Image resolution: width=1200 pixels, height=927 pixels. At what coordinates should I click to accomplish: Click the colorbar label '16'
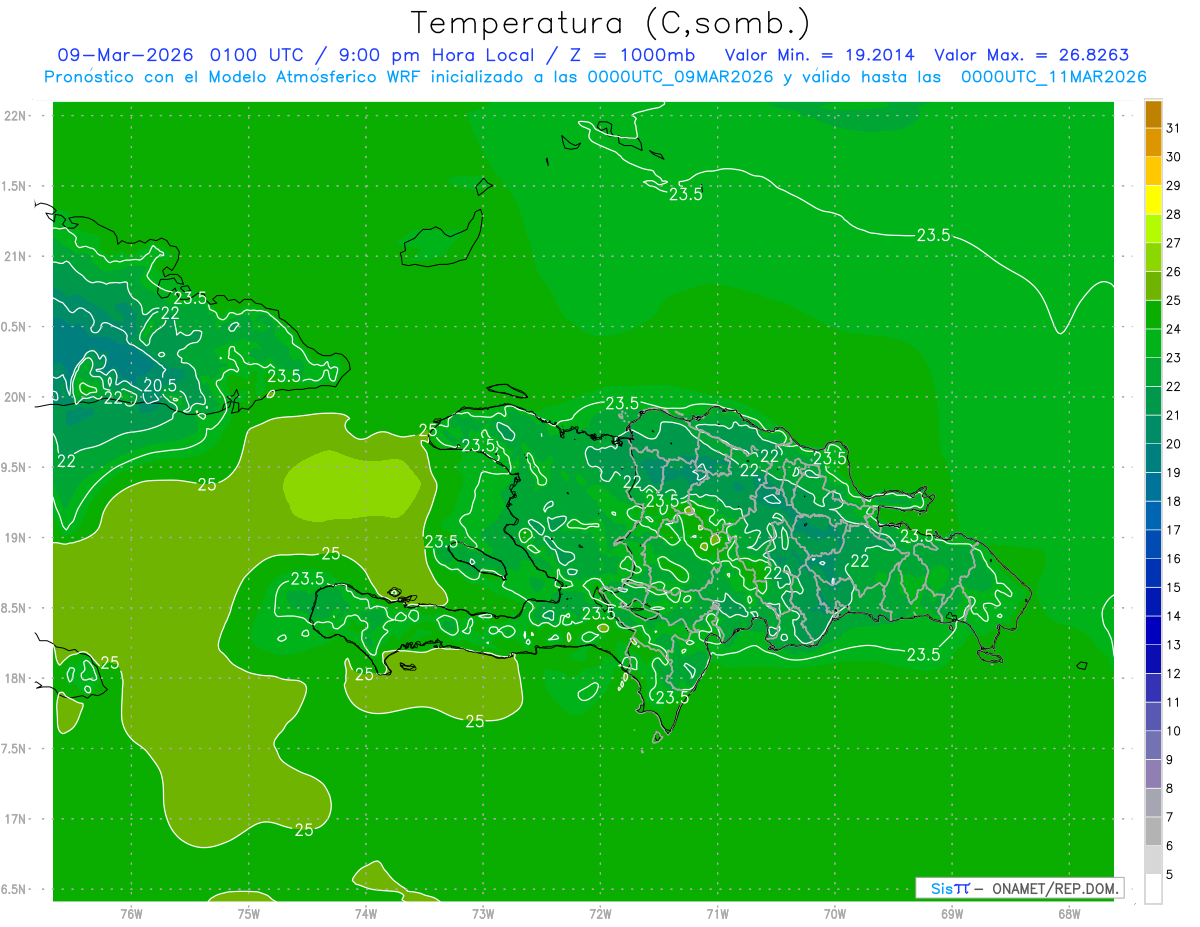[1174, 559]
